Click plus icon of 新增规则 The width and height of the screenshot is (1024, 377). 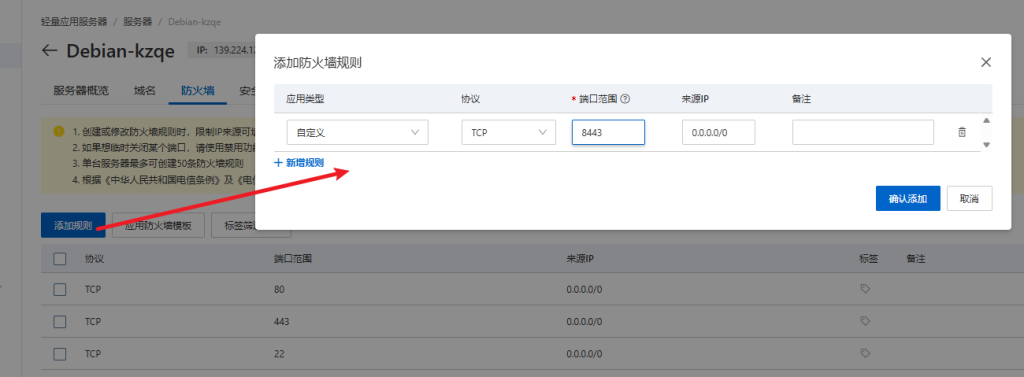(x=278, y=163)
